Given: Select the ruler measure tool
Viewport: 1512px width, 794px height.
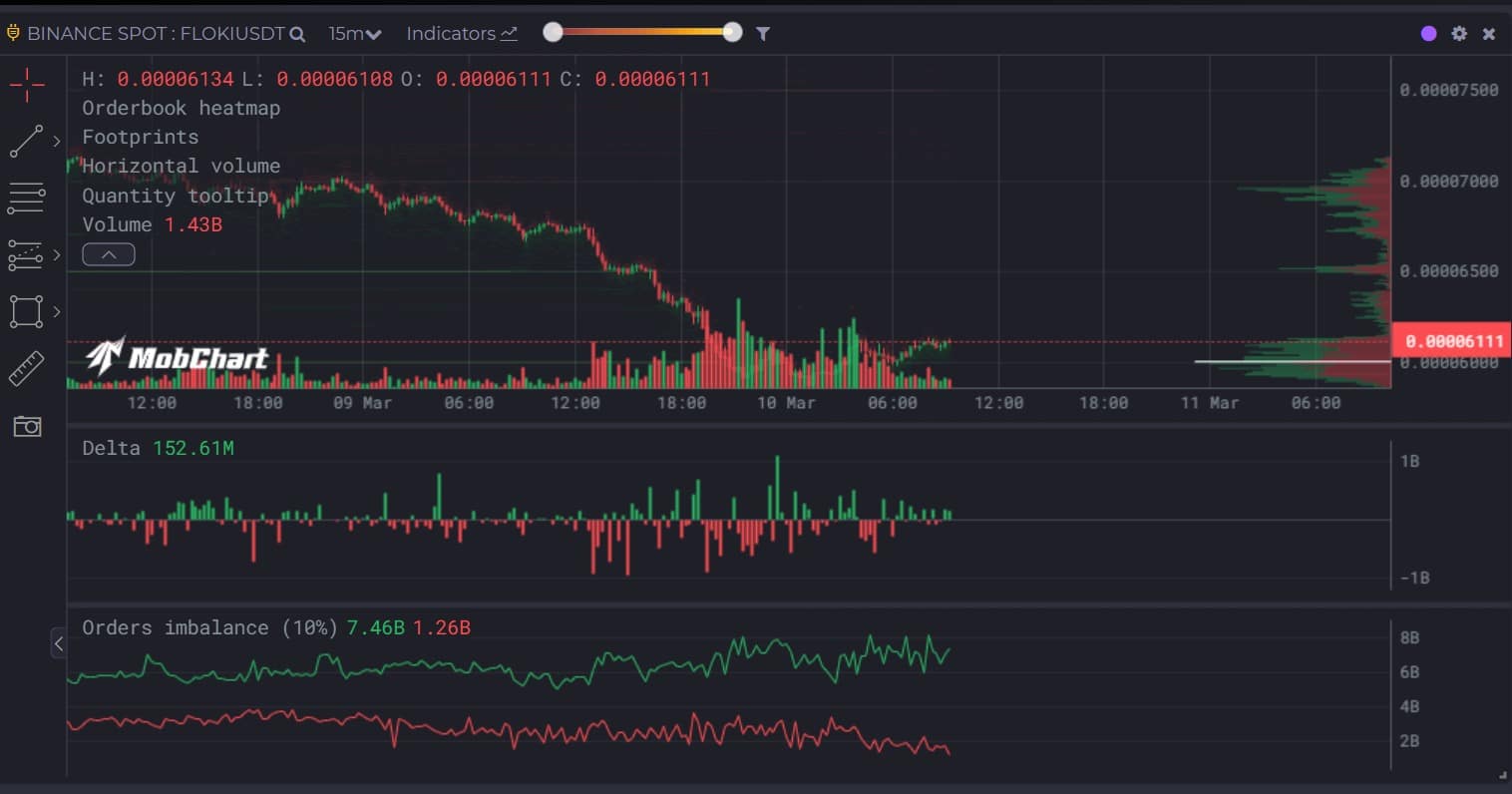Looking at the screenshot, I should point(27,369).
